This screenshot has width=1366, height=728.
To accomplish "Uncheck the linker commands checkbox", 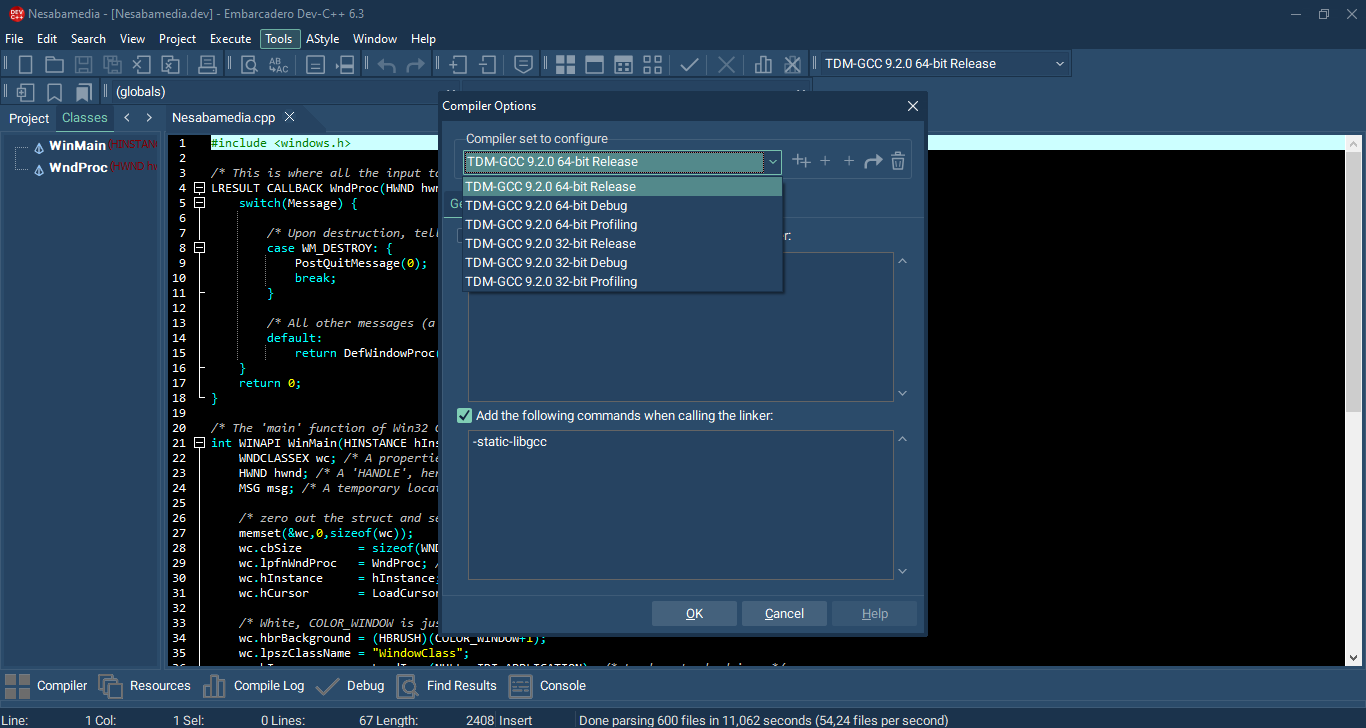I will (464, 416).
